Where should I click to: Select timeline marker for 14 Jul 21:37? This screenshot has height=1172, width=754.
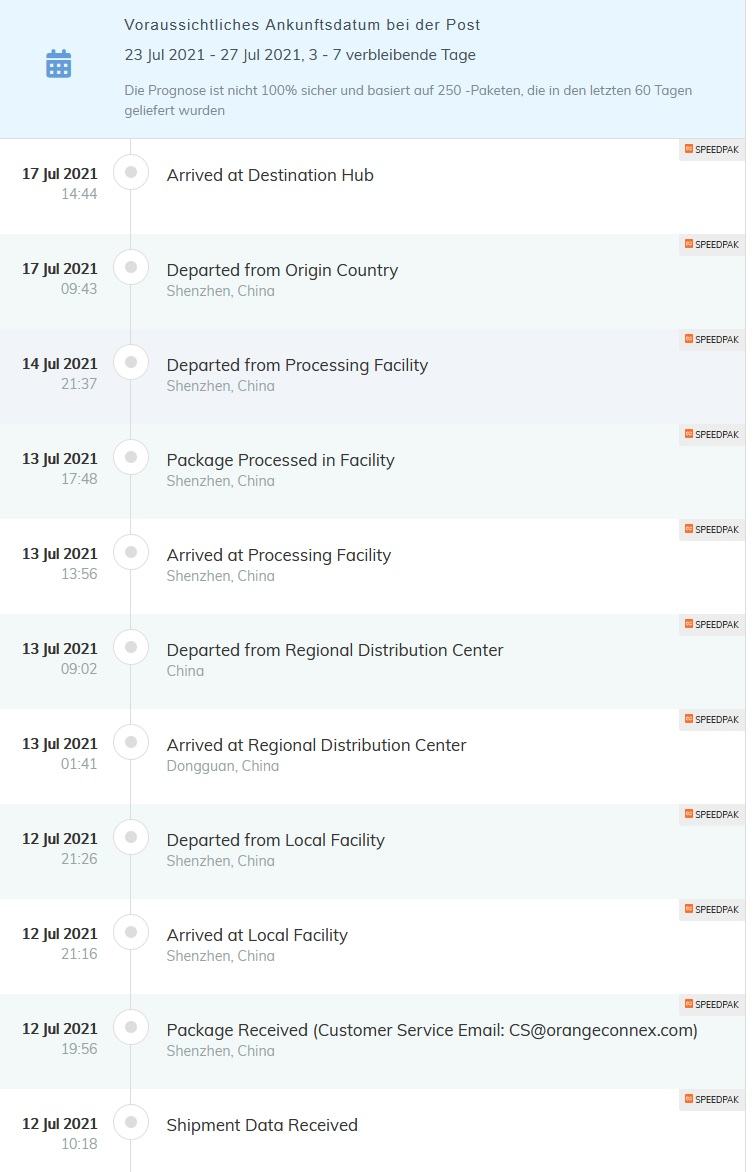pos(131,362)
